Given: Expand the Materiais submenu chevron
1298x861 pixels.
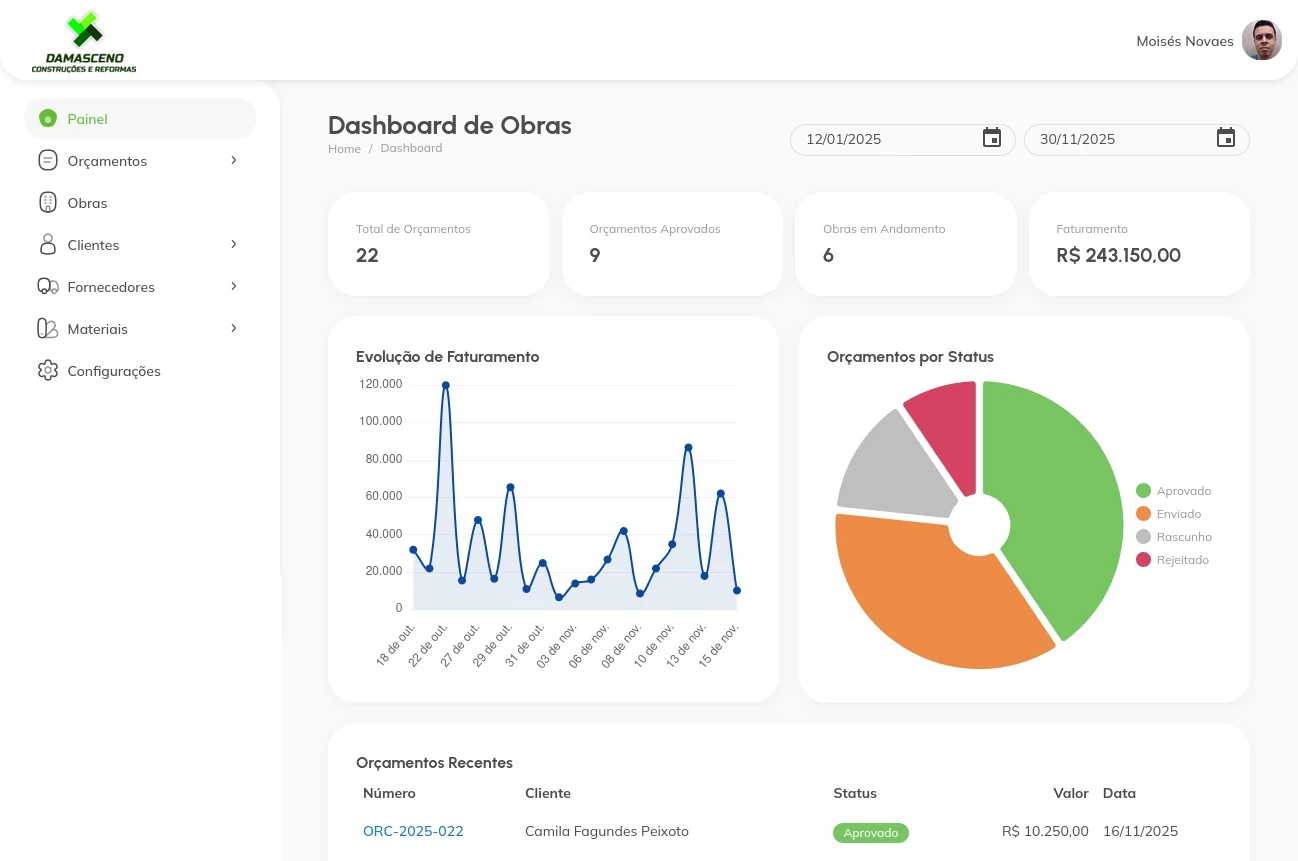Looking at the screenshot, I should pos(234,328).
